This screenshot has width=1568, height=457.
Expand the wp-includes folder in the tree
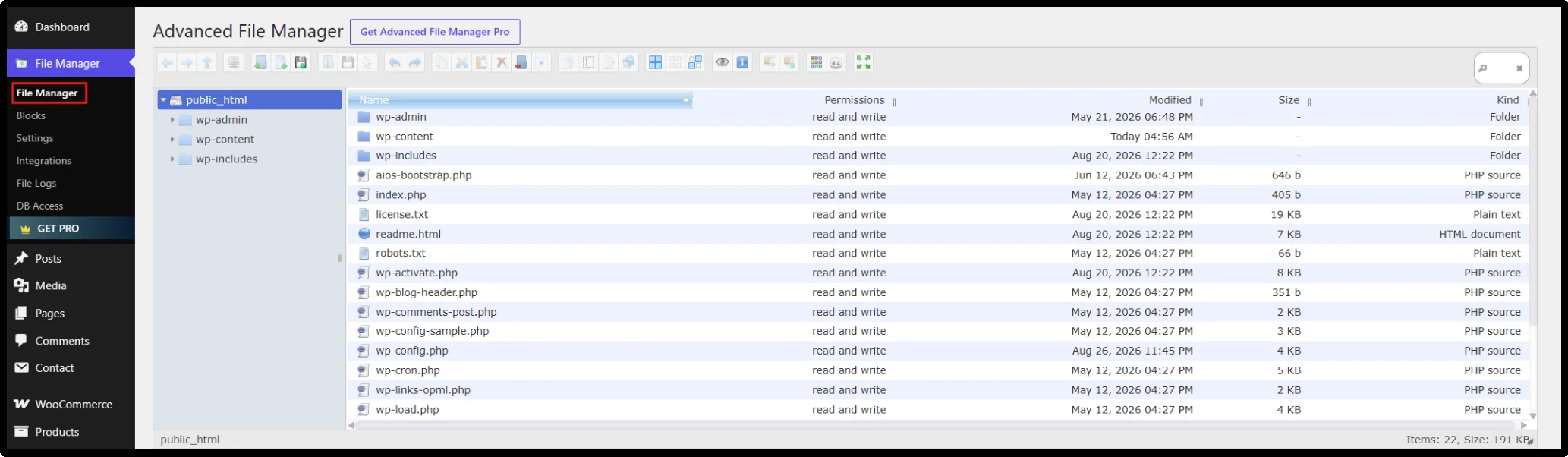(x=172, y=159)
